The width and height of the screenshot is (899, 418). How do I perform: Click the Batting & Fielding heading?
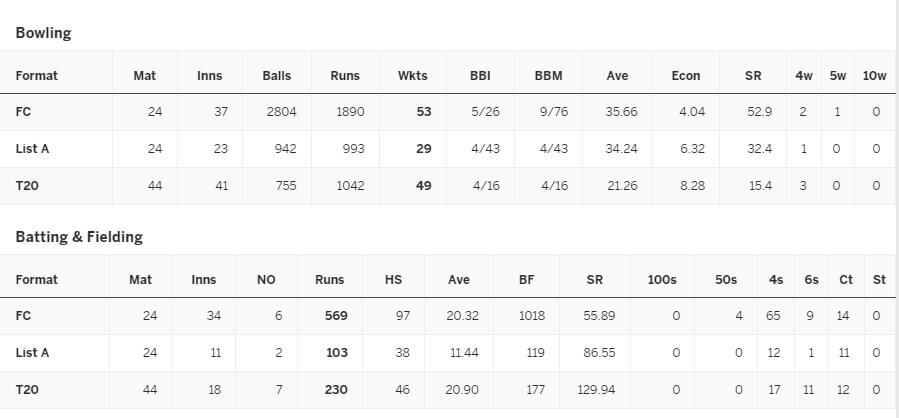pos(79,237)
